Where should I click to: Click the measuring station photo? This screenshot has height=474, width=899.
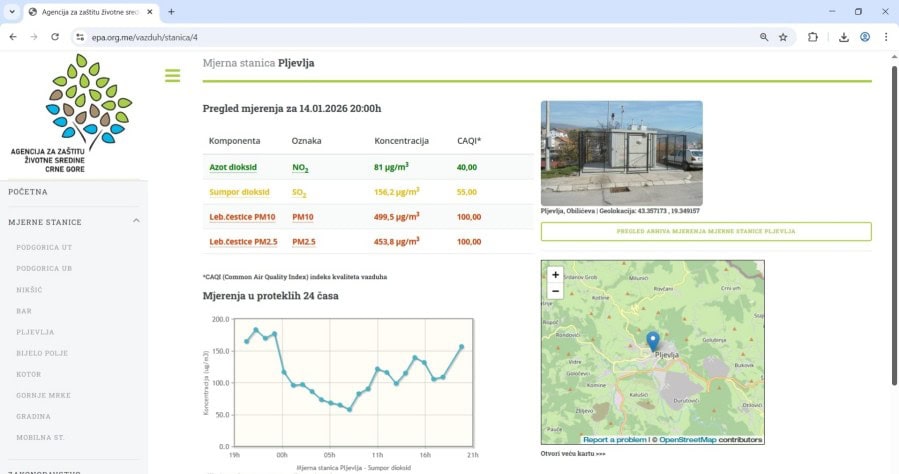[621, 153]
